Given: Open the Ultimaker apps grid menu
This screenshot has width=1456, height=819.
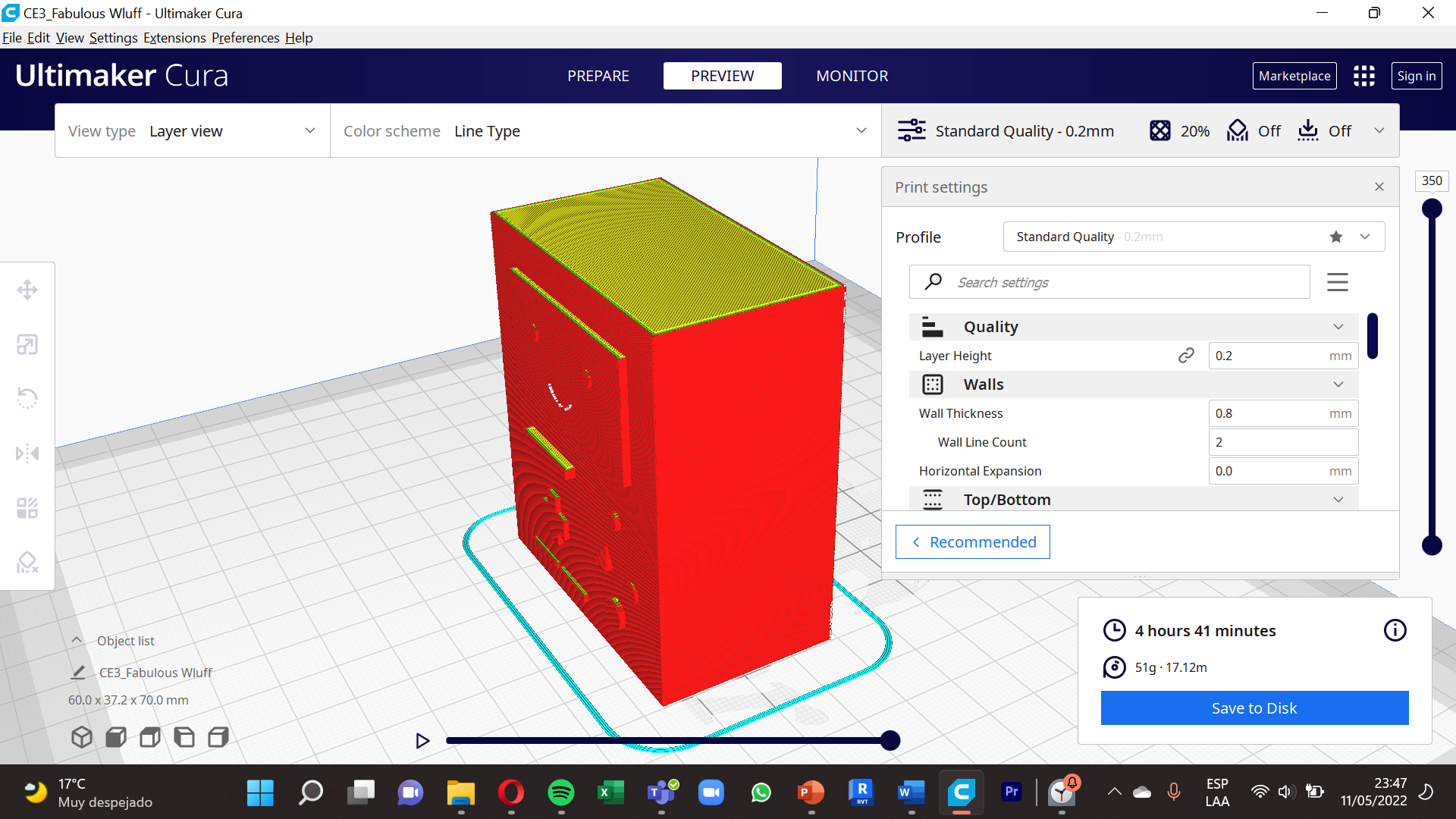Looking at the screenshot, I should [x=1364, y=76].
